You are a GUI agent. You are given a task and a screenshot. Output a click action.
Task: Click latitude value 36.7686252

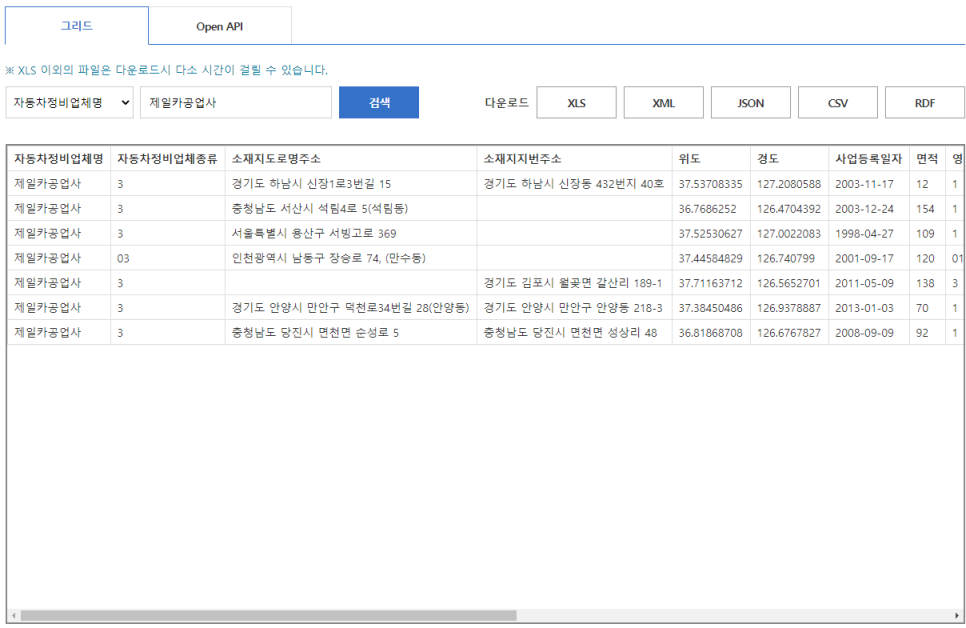(x=707, y=209)
